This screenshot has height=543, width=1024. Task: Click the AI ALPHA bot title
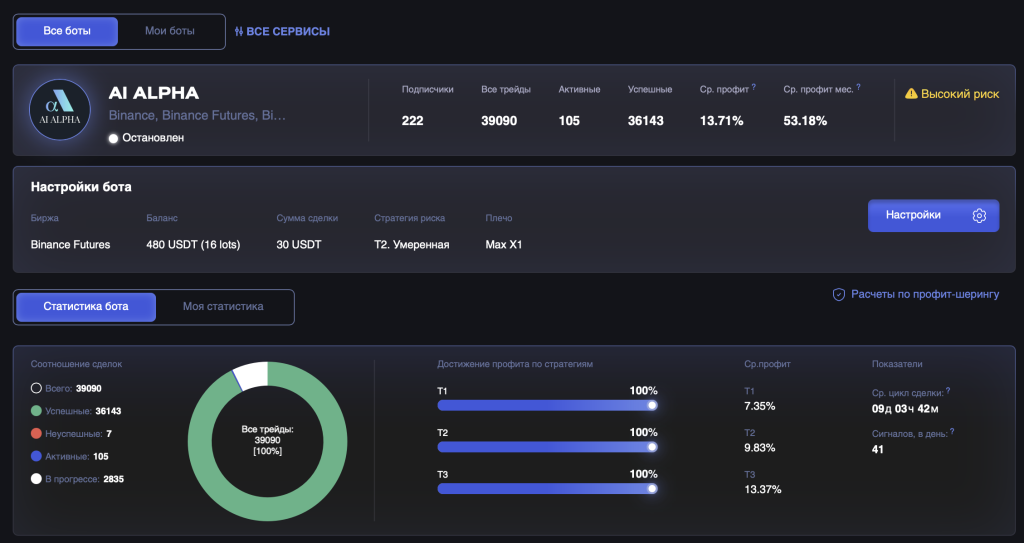pyautogui.click(x=153, y=93)
